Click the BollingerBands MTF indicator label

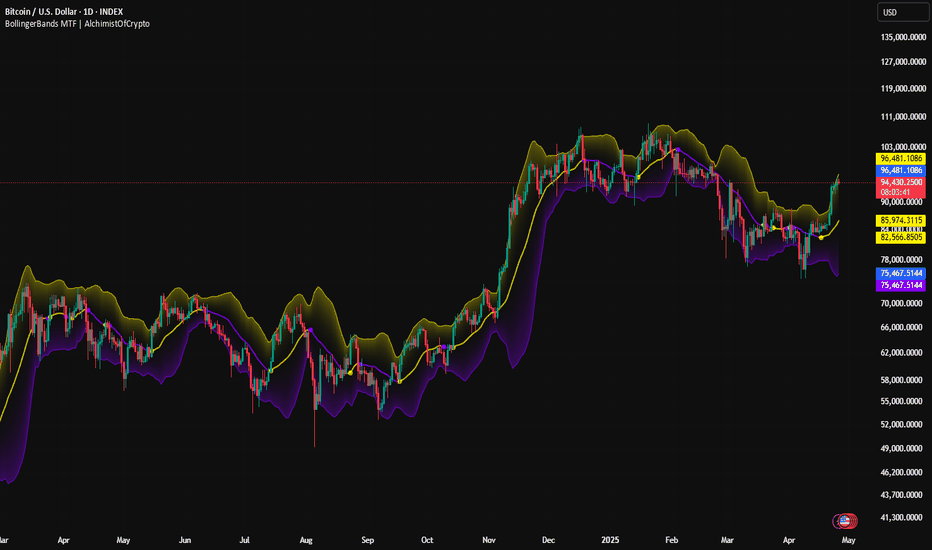77,24
